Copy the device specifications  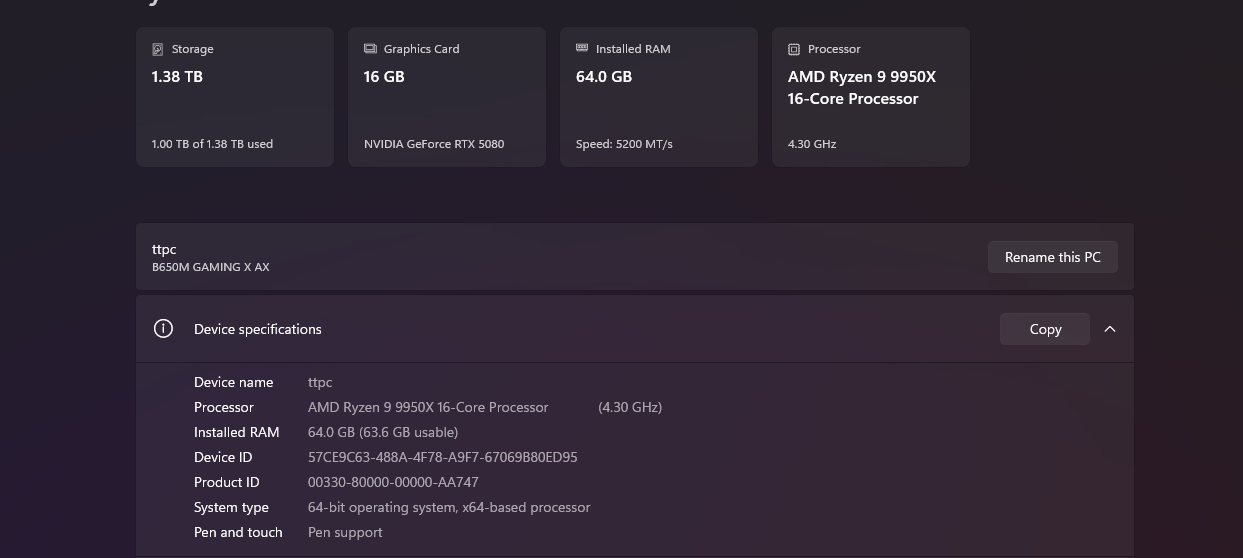[1045, 329]
